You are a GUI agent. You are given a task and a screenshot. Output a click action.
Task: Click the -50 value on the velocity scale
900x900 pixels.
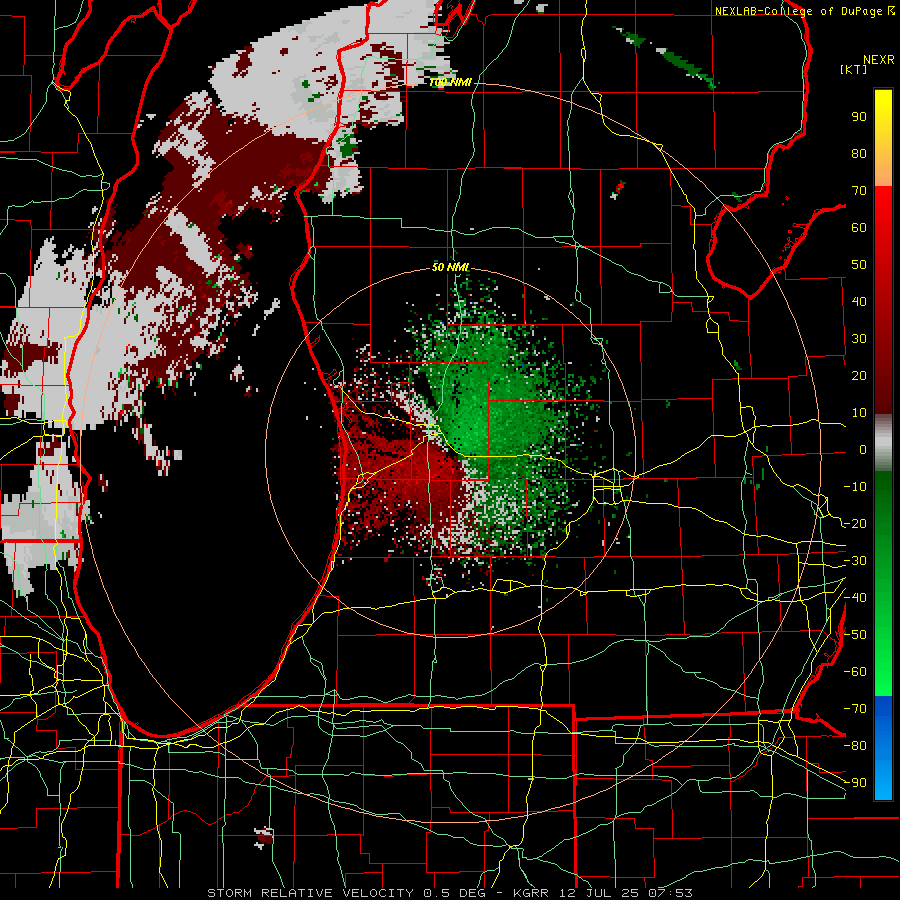point(855,635)
